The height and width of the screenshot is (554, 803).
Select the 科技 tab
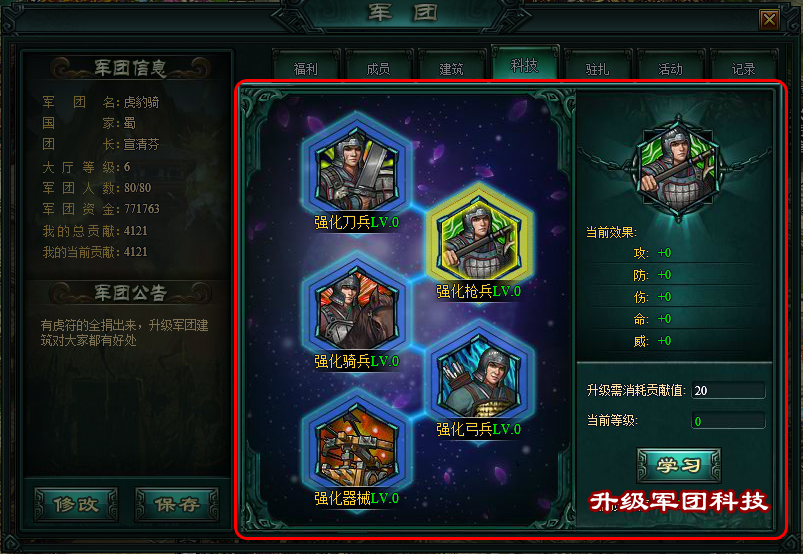[524, 63]
